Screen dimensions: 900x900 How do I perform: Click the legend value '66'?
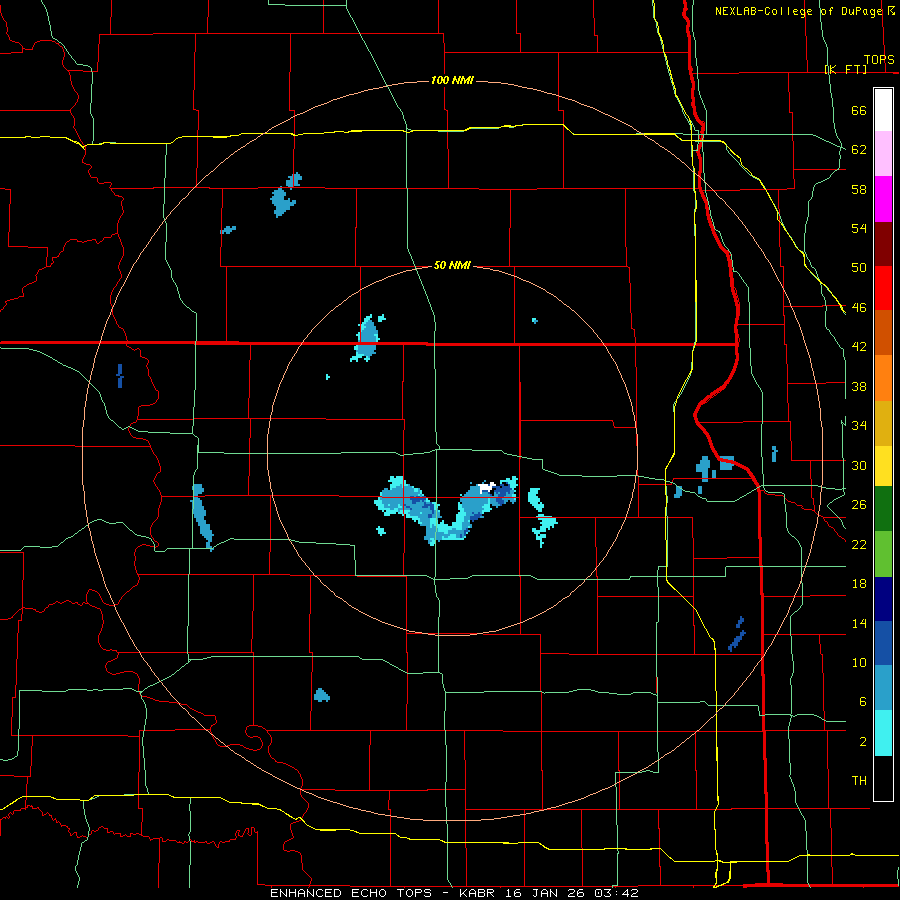tap(859, 111)
